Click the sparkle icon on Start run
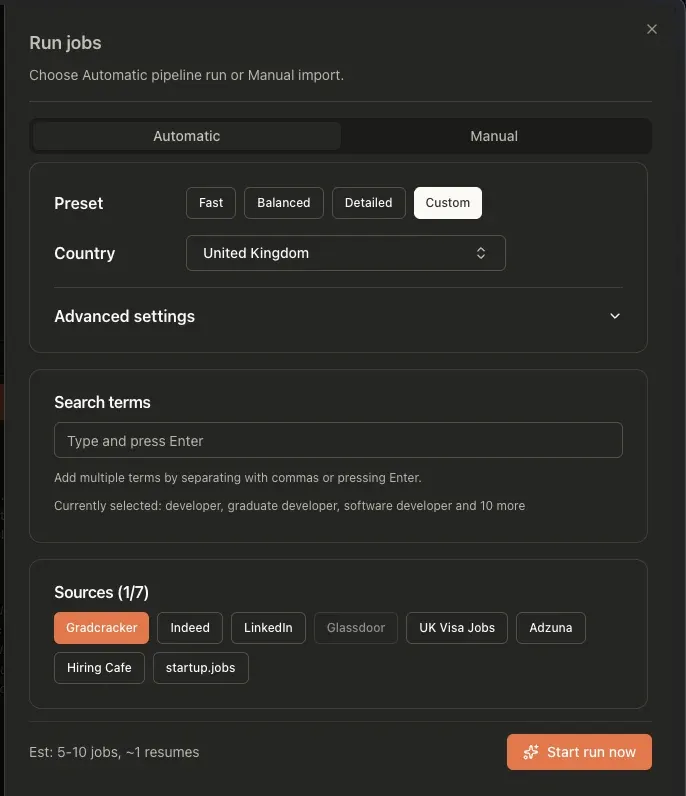Image resolution: width=686 pixels, height=796 pixels. (x=531, y=752)
